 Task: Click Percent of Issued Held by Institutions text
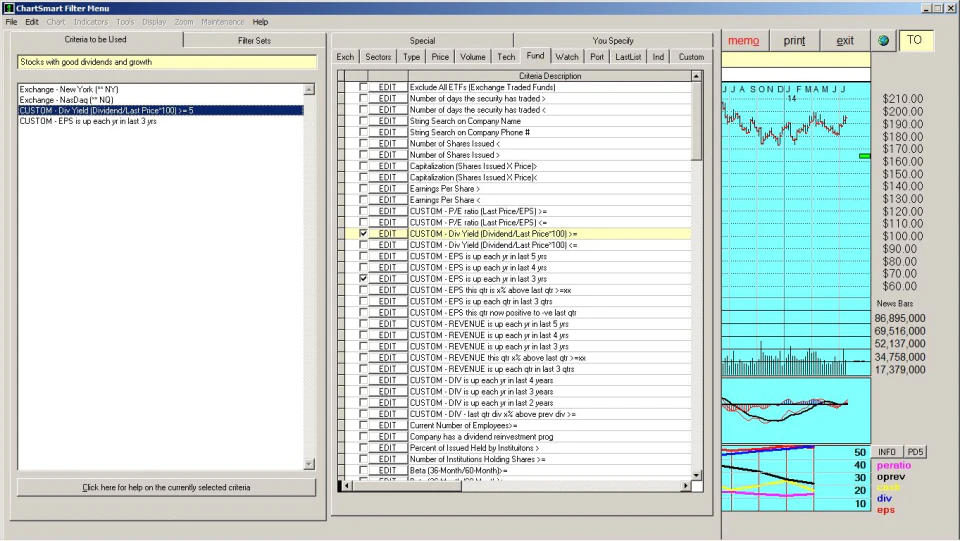pos(474,448)
